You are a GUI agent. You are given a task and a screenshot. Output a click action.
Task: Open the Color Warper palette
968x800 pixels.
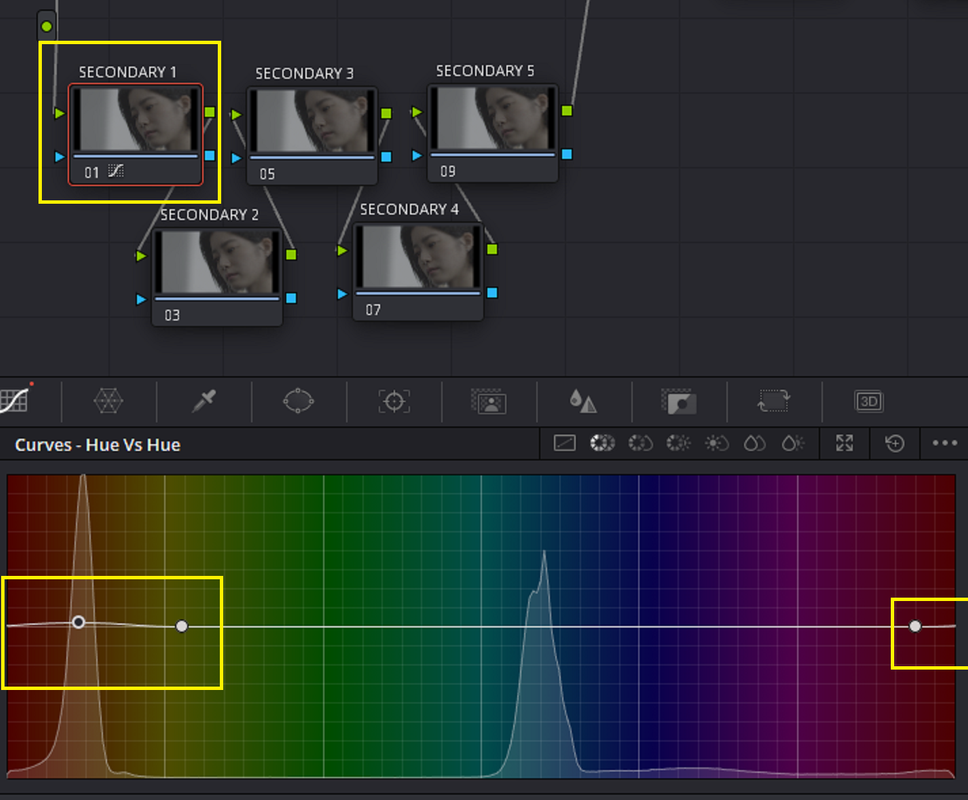tap(108, 401)
